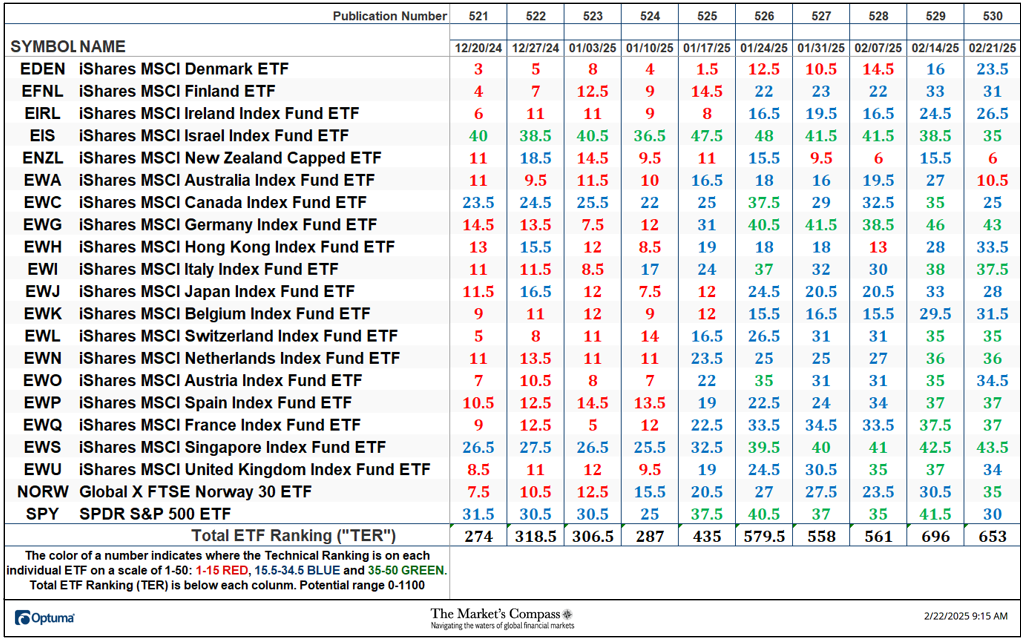Select the TER value 696 cell
Screen dimensions: 1021x639
(935, 536)
